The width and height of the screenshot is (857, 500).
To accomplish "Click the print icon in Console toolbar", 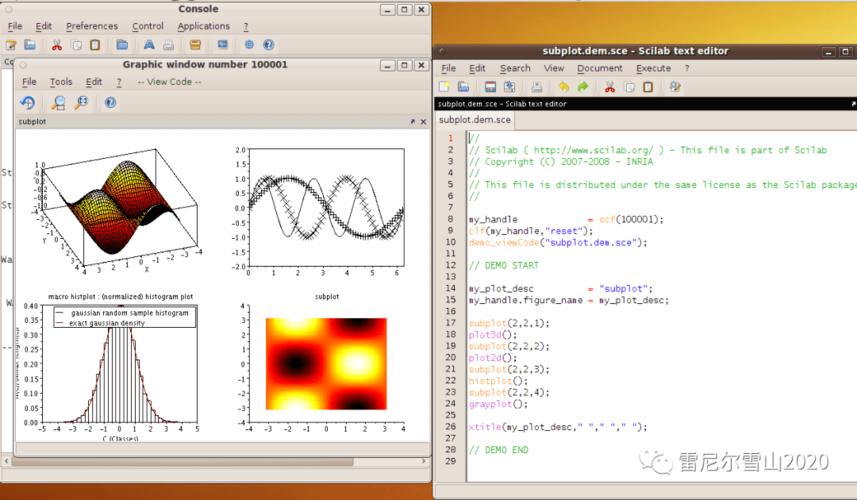I will [x=168, y=45].
